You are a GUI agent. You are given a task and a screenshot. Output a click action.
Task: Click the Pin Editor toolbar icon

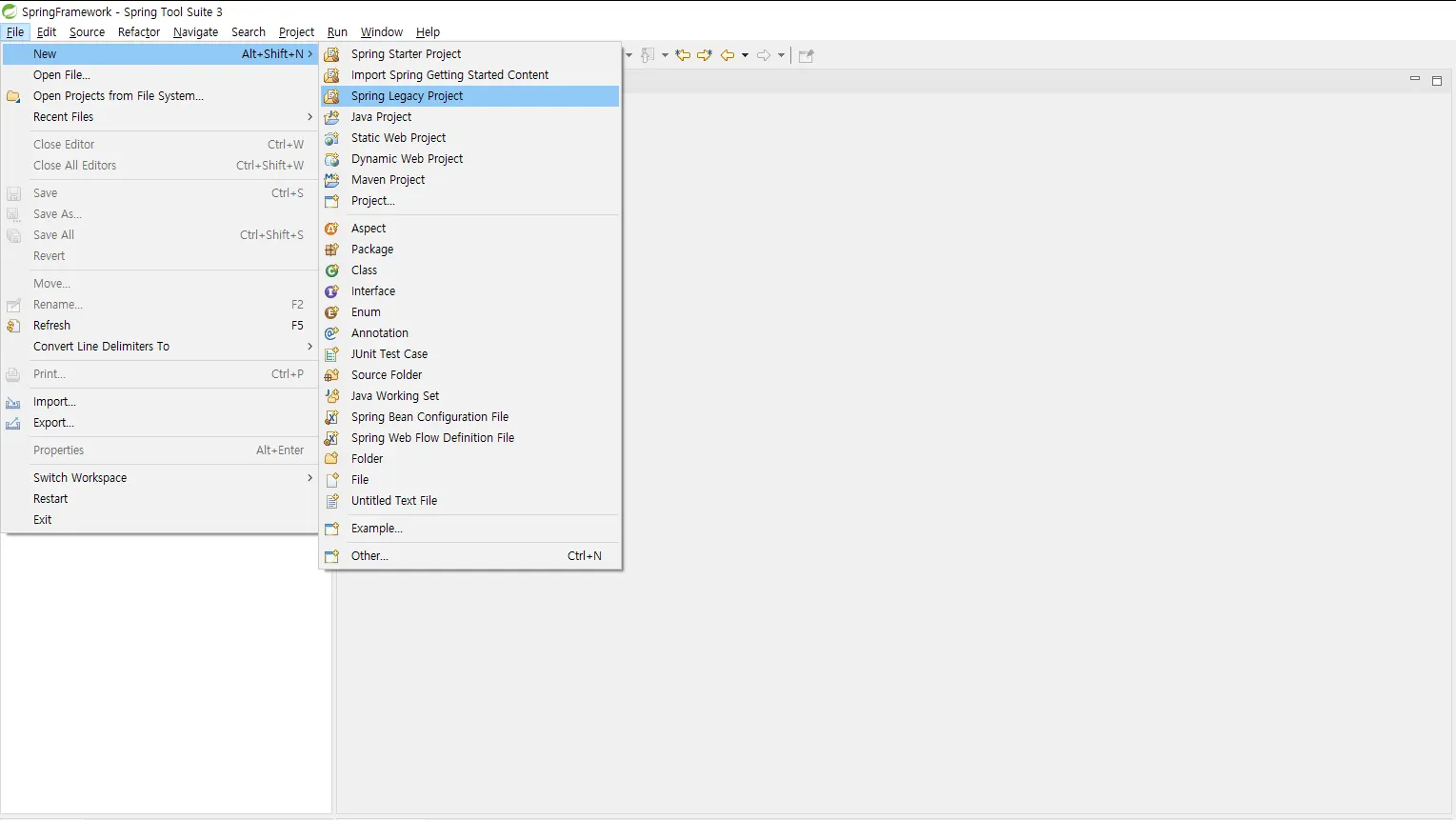coord(806,55)
